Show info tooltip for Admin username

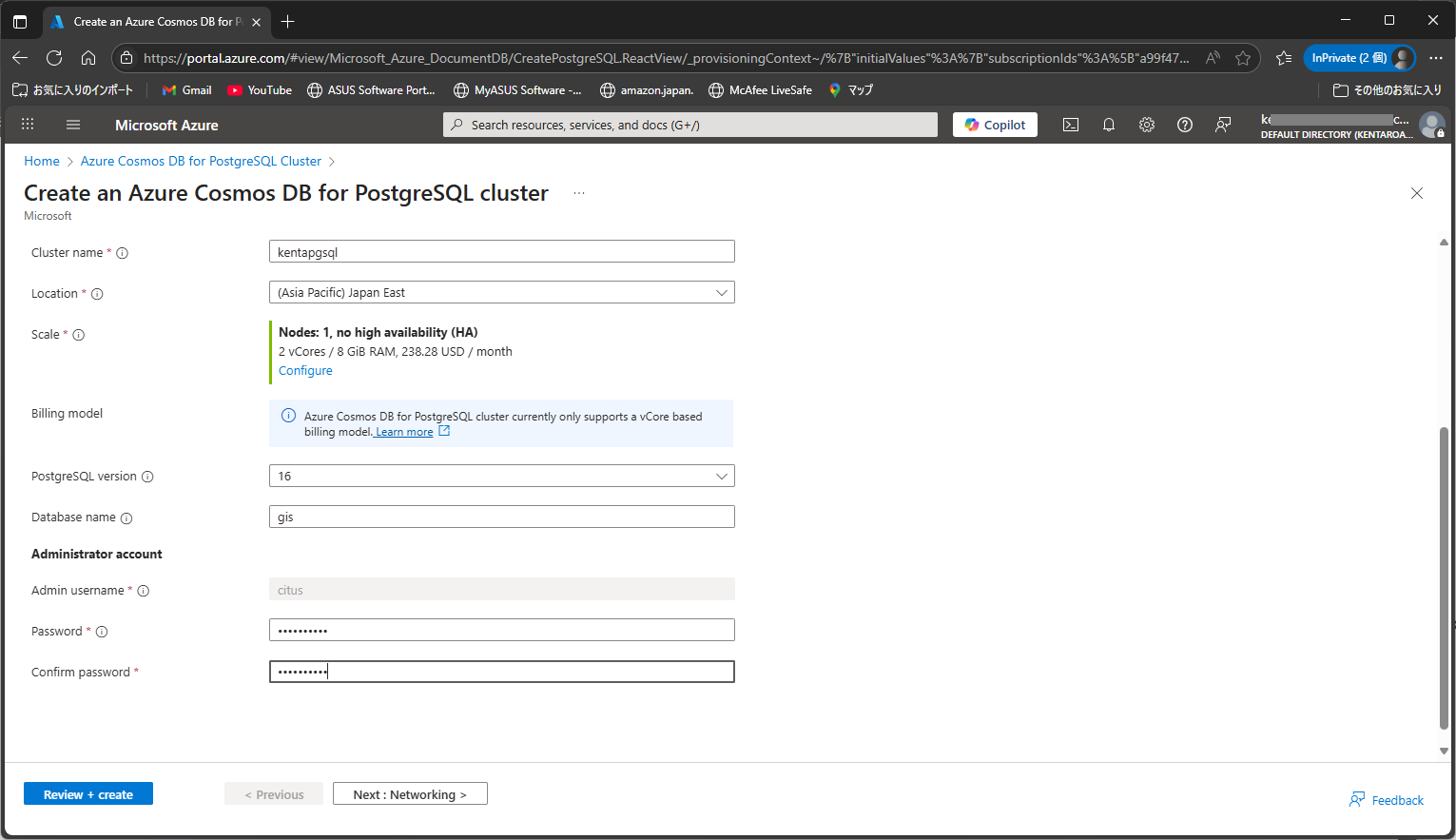144,591
